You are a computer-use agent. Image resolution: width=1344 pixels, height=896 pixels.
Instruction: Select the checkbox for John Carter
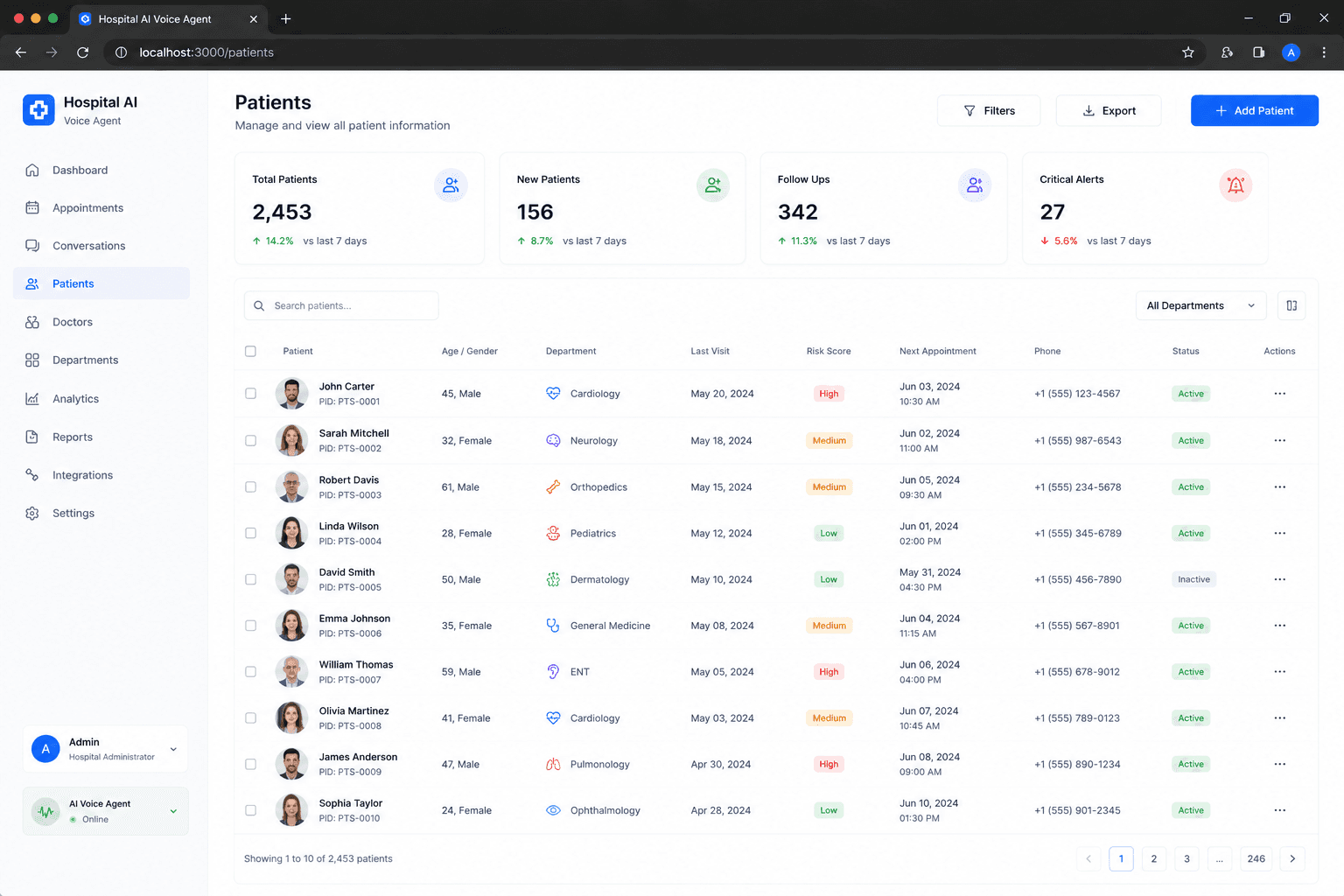click(250, 394)
